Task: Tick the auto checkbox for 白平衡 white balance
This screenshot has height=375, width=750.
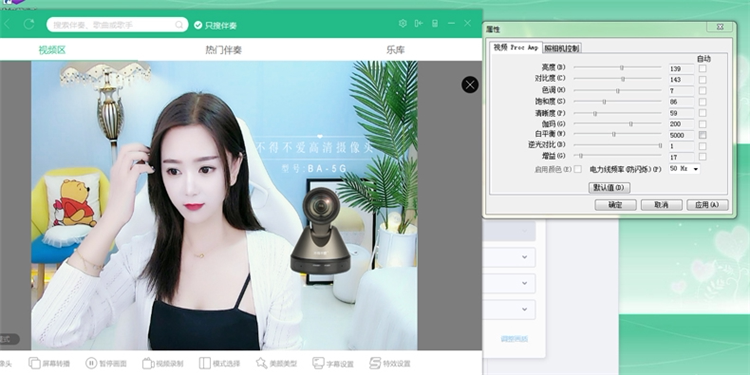Action: 702,135
